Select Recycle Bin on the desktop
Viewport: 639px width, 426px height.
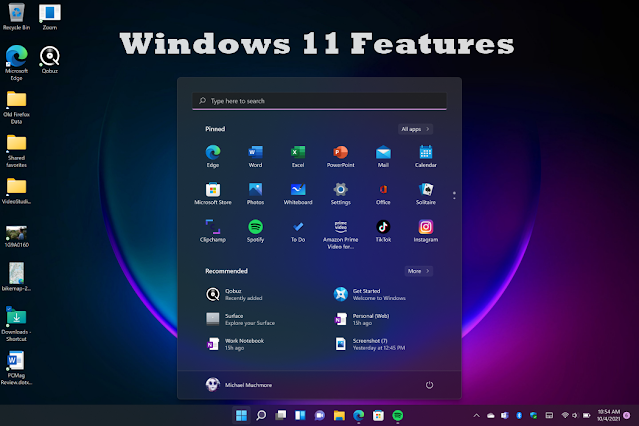(16, 17)
